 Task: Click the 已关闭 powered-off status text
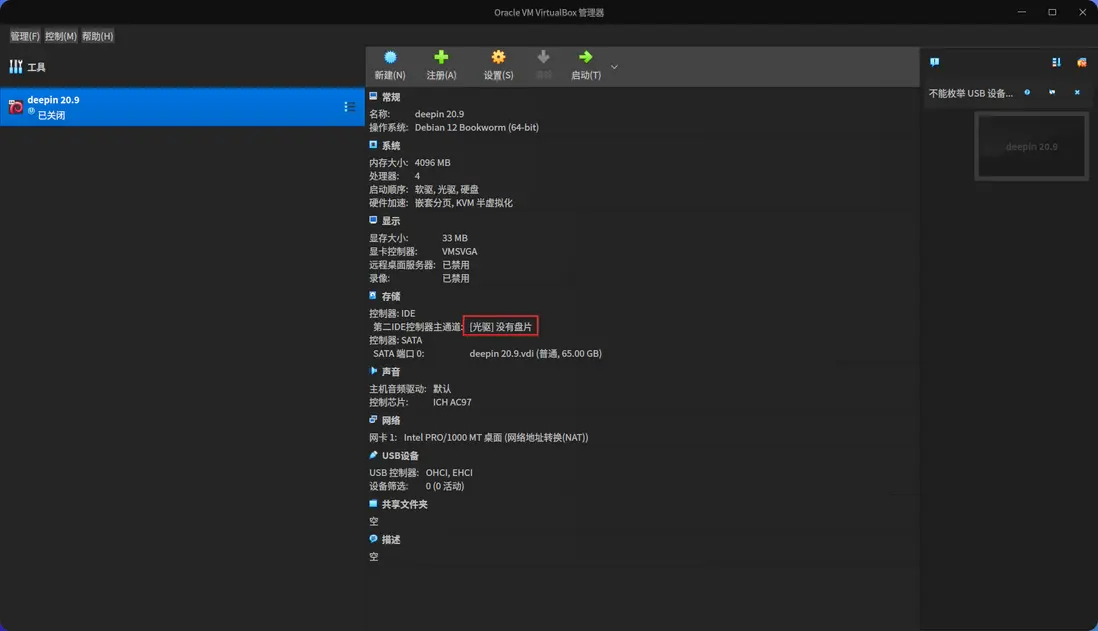click(x=51, y=116)
